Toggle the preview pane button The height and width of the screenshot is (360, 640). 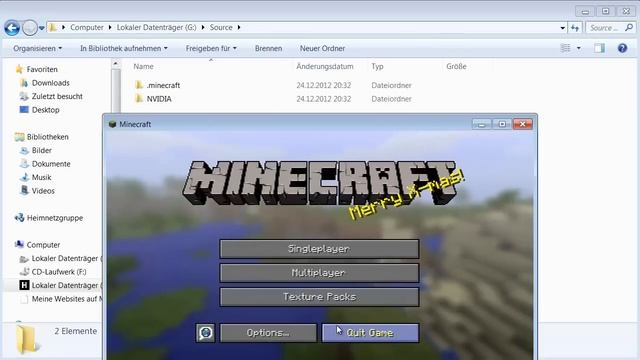point(599,48)
